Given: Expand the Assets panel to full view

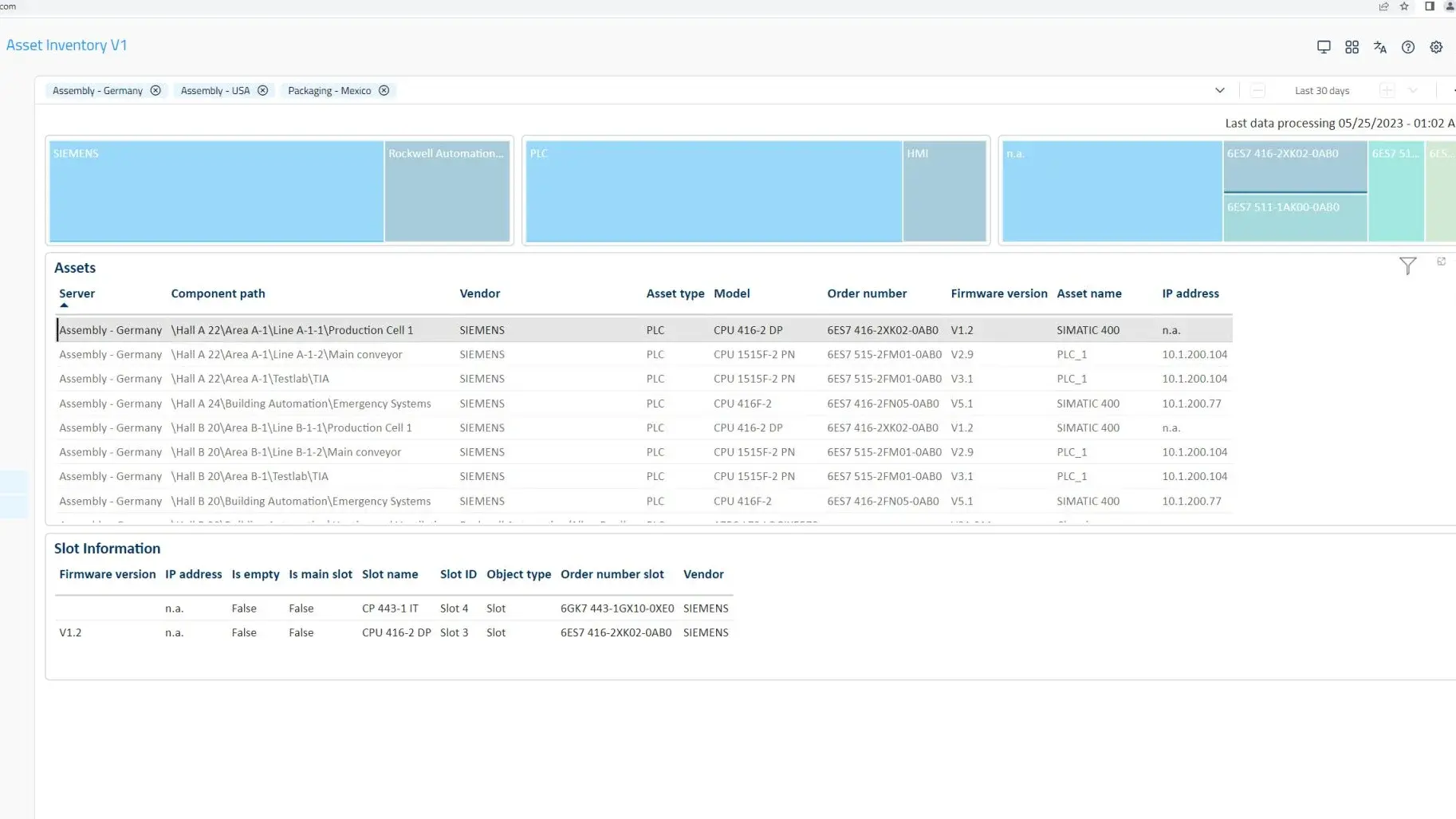Looking at the screenshot, I should coord(1441,262).
